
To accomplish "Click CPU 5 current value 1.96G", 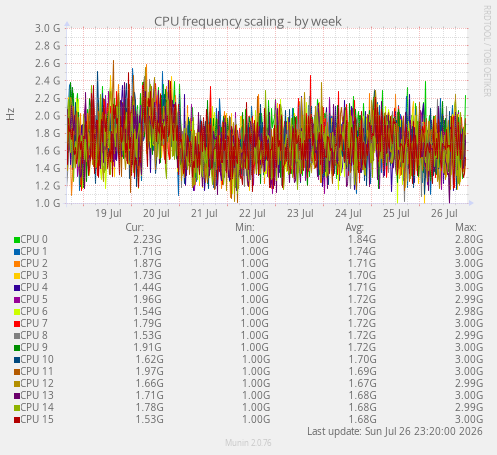I will [147, 299].
